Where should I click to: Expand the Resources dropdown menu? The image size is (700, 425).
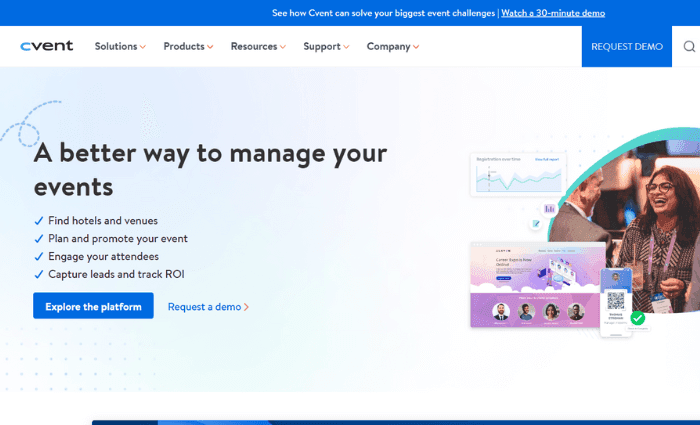pos(258,47)
